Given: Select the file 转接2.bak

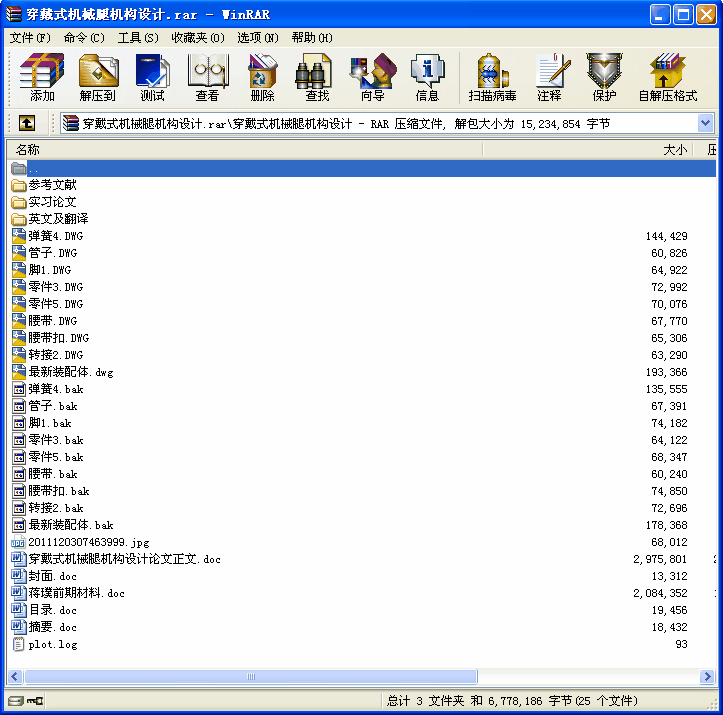Looking at the screenshot, I should click(x=47, y=508).
